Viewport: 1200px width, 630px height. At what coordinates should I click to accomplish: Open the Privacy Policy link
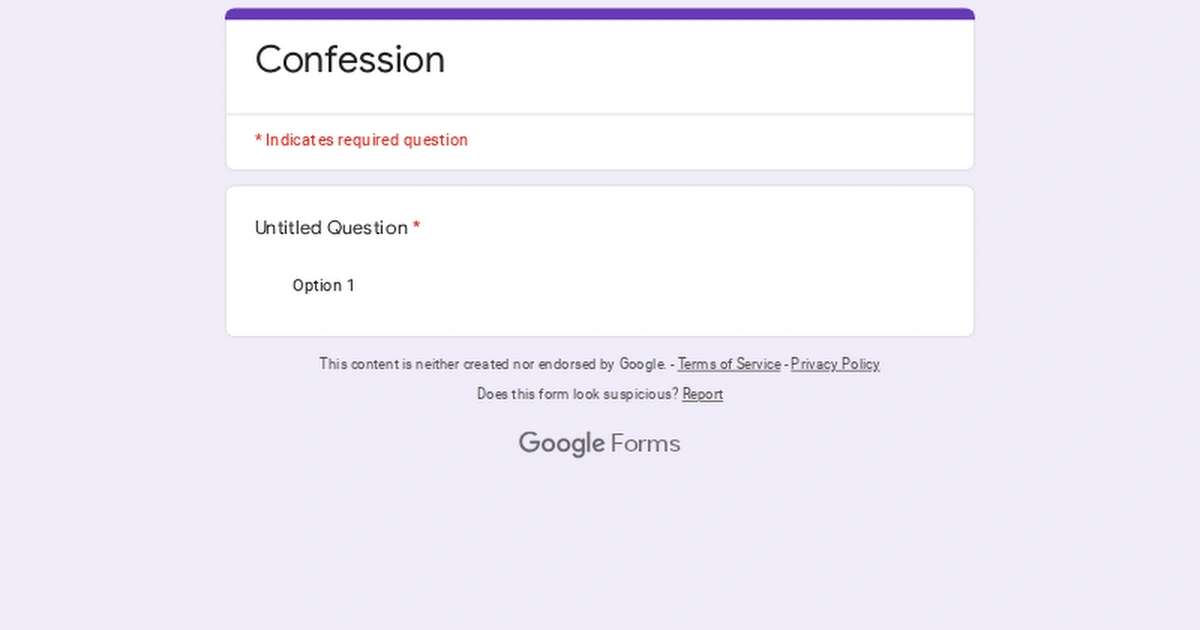835,364
